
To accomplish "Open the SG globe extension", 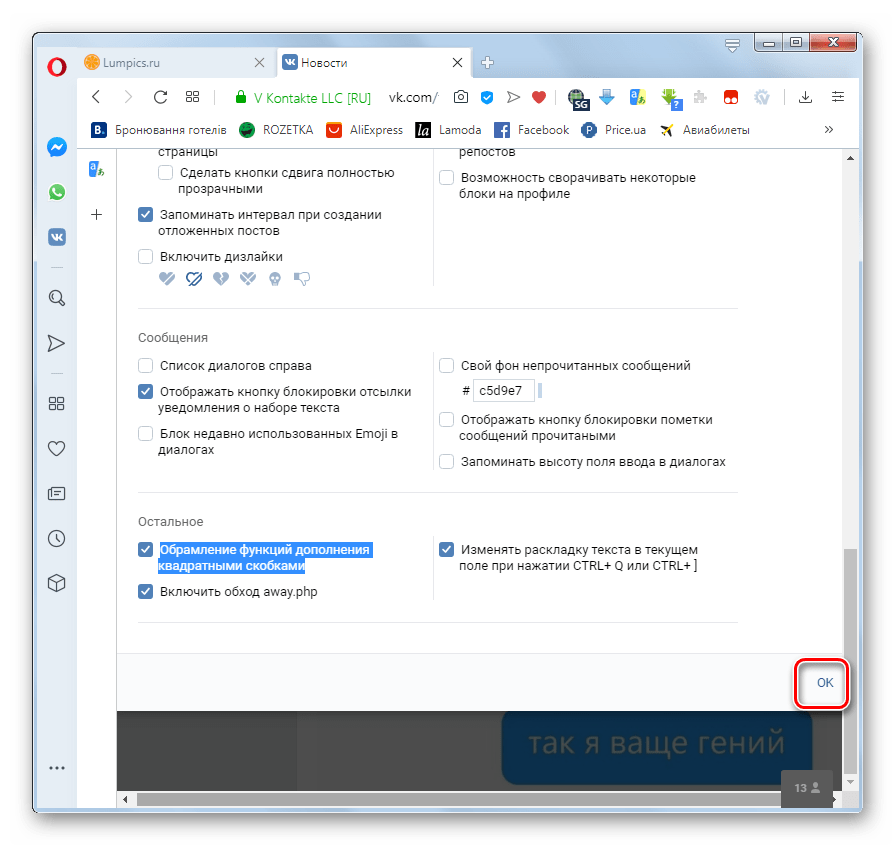I will 578,99.
